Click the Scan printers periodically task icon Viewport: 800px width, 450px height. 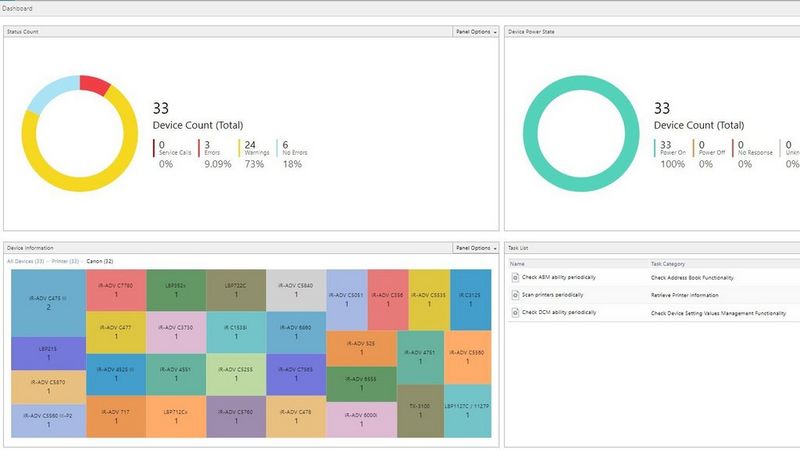[515, 295]
